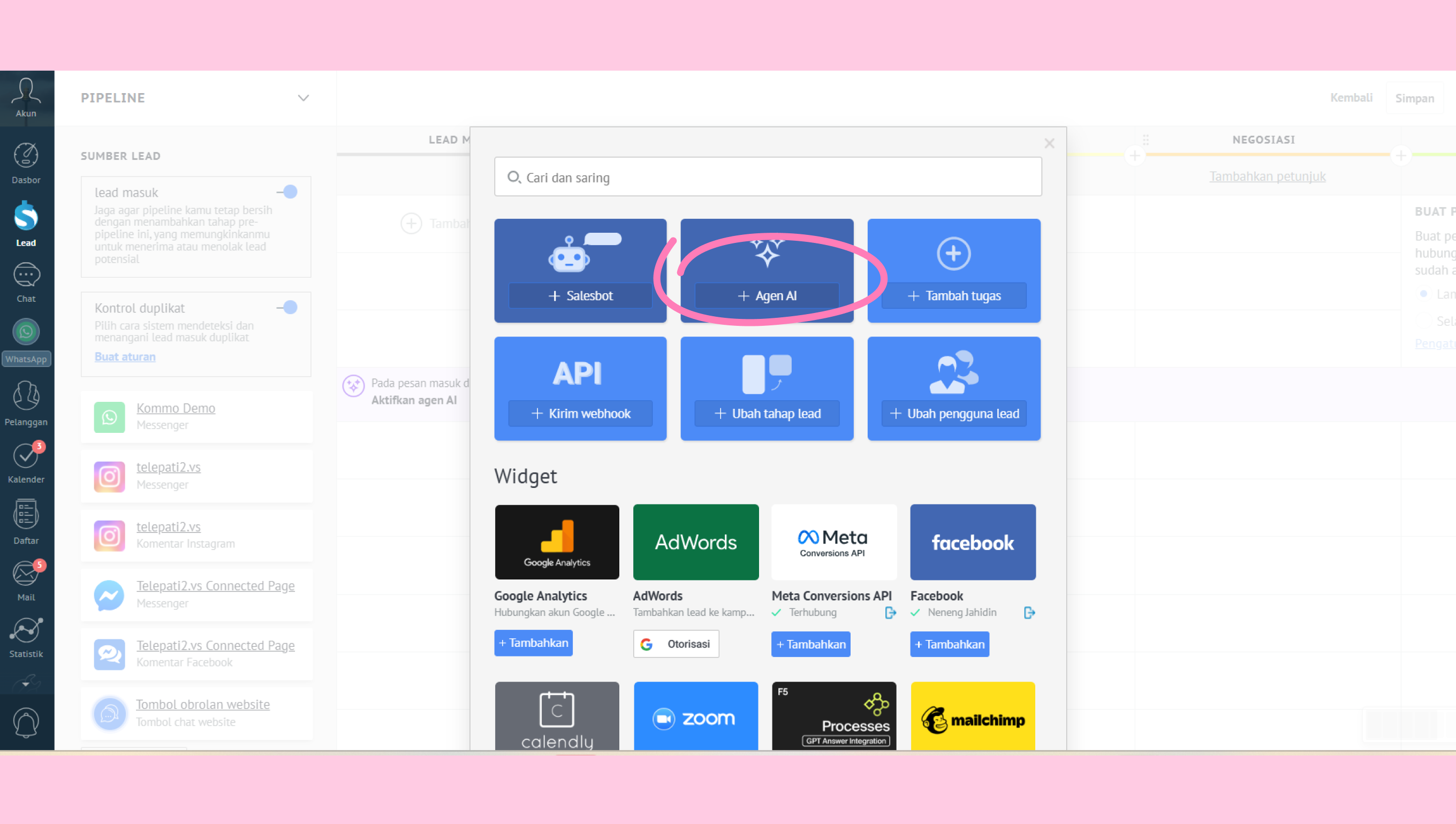Click Tambahkan under Facebook widget

tap(949, 644)
